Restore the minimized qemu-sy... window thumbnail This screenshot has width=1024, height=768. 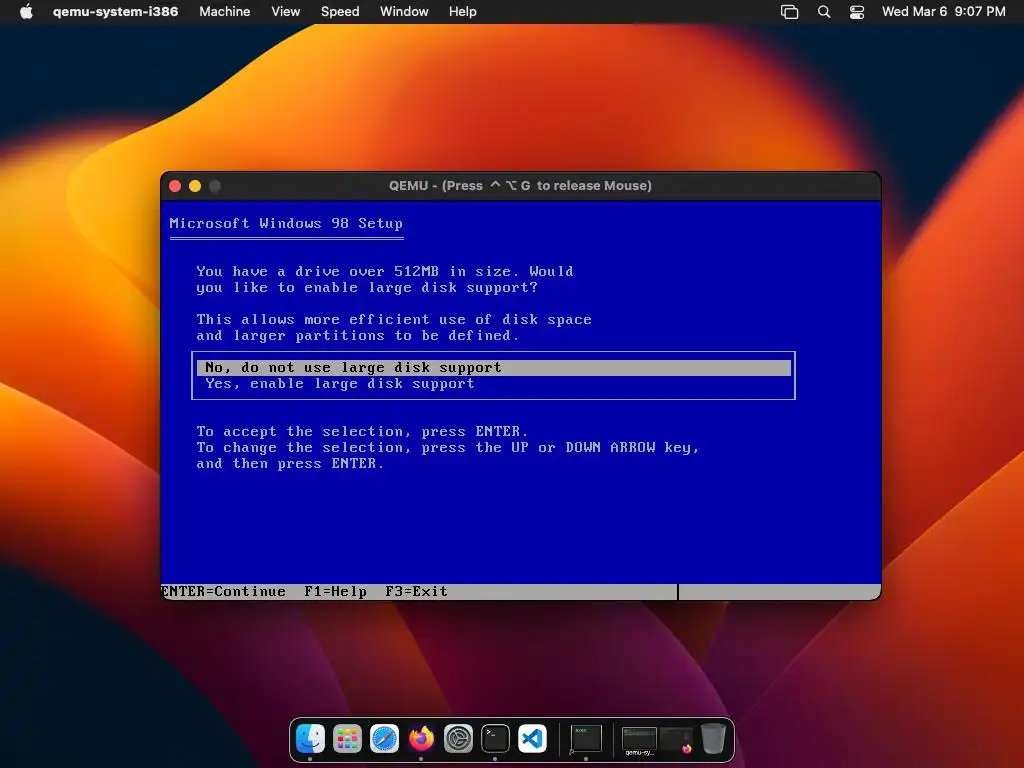[639, 740]
